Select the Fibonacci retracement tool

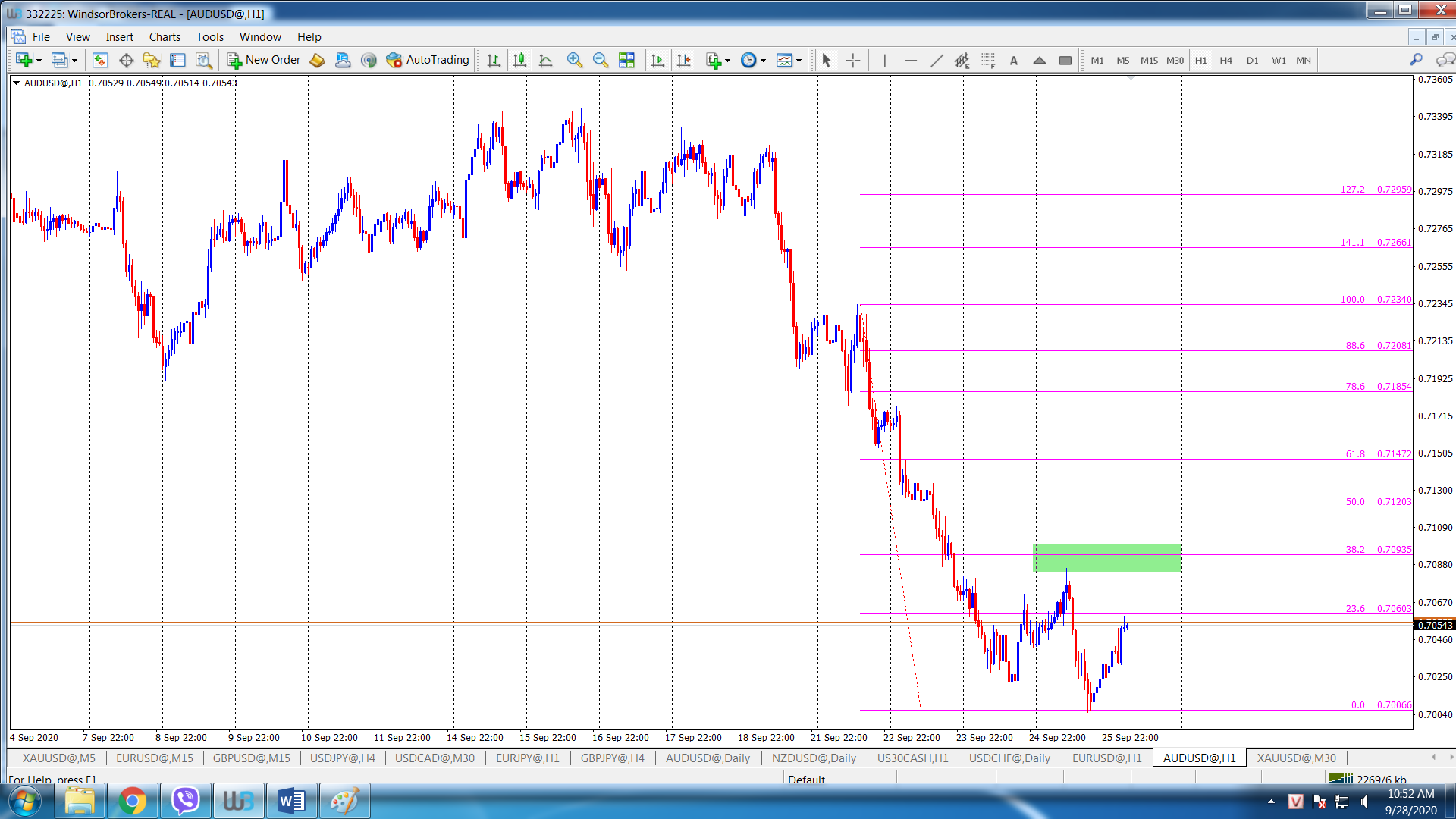(x=988, y=60)
